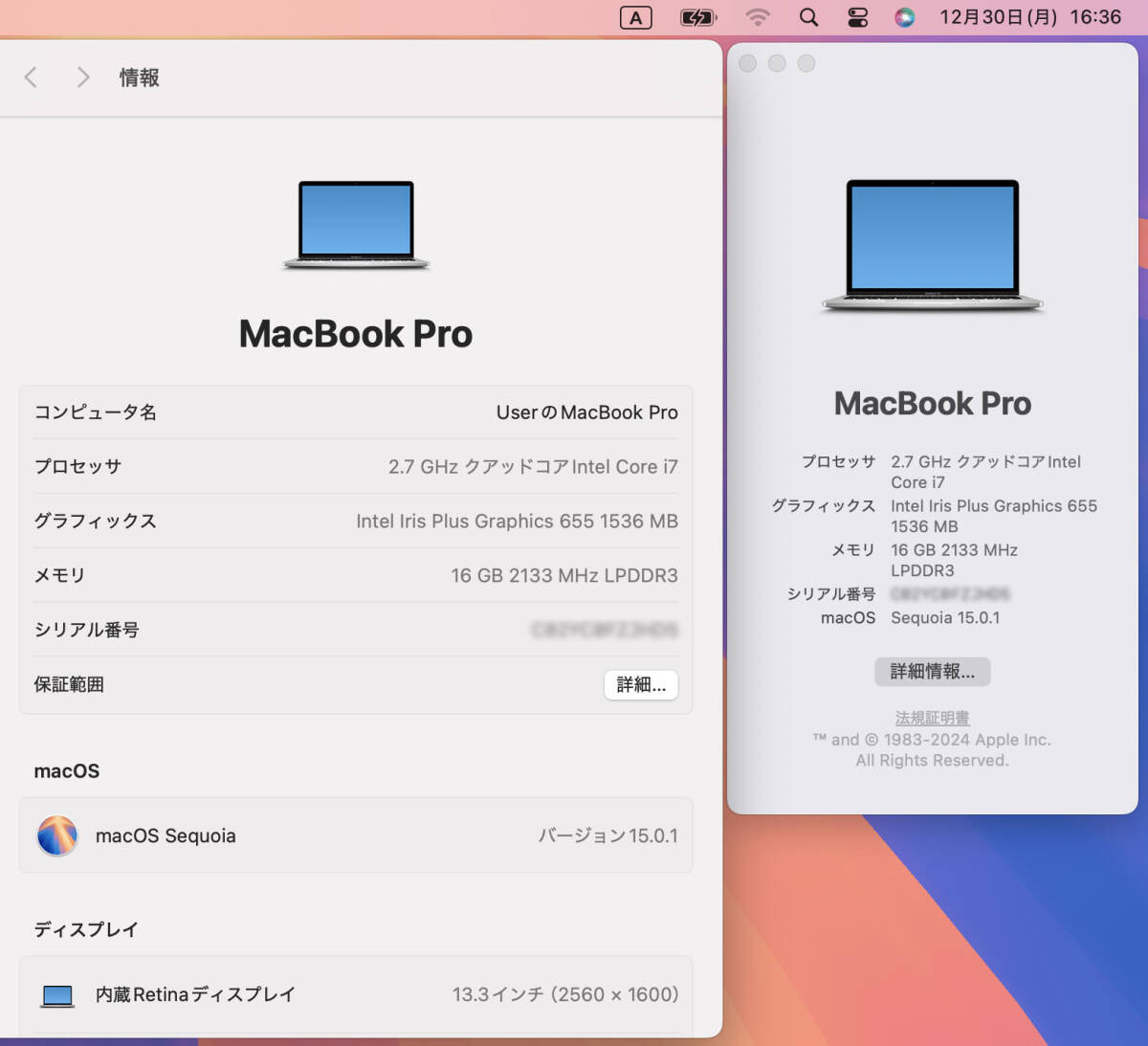This screenshot has height=1046, width=1148.
Task: Click the blurred serial number in About This Mac
Action: pyautogui.click(x=950, y=594)
